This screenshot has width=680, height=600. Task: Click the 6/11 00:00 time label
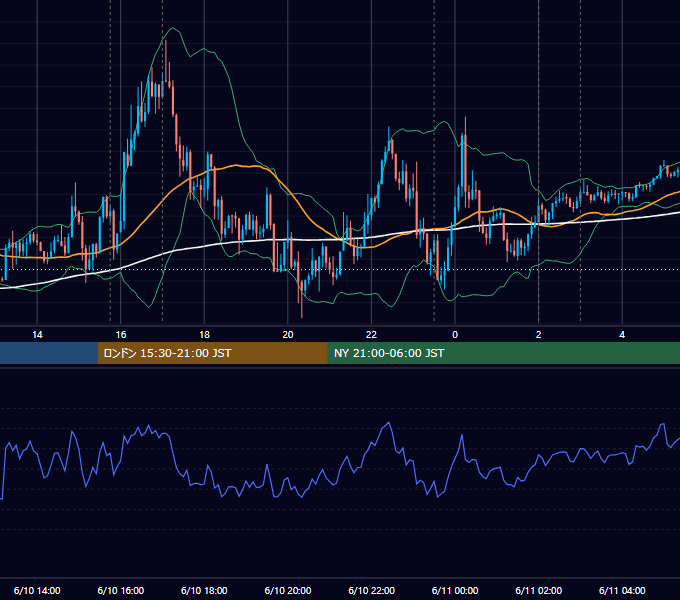(x=455, y=590)
